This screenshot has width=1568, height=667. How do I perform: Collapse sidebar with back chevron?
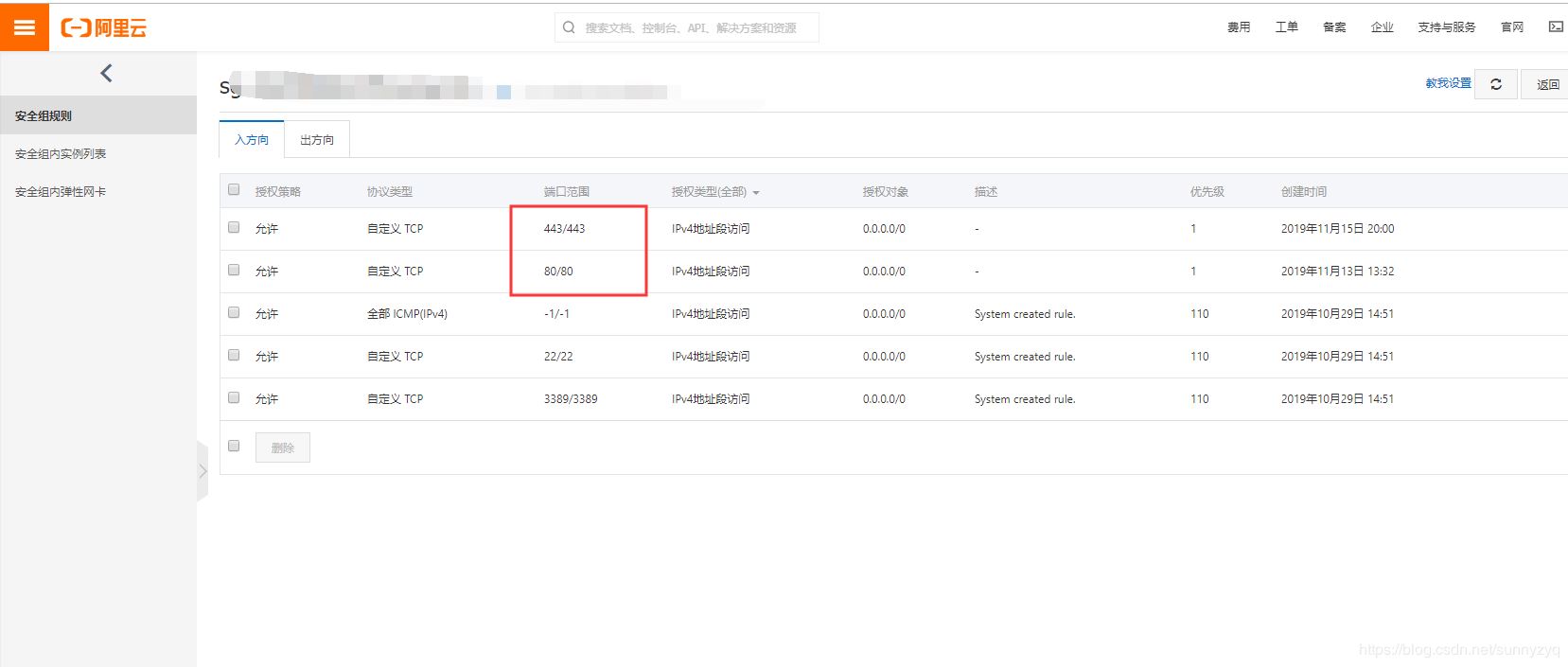click(x=106, y=73)
